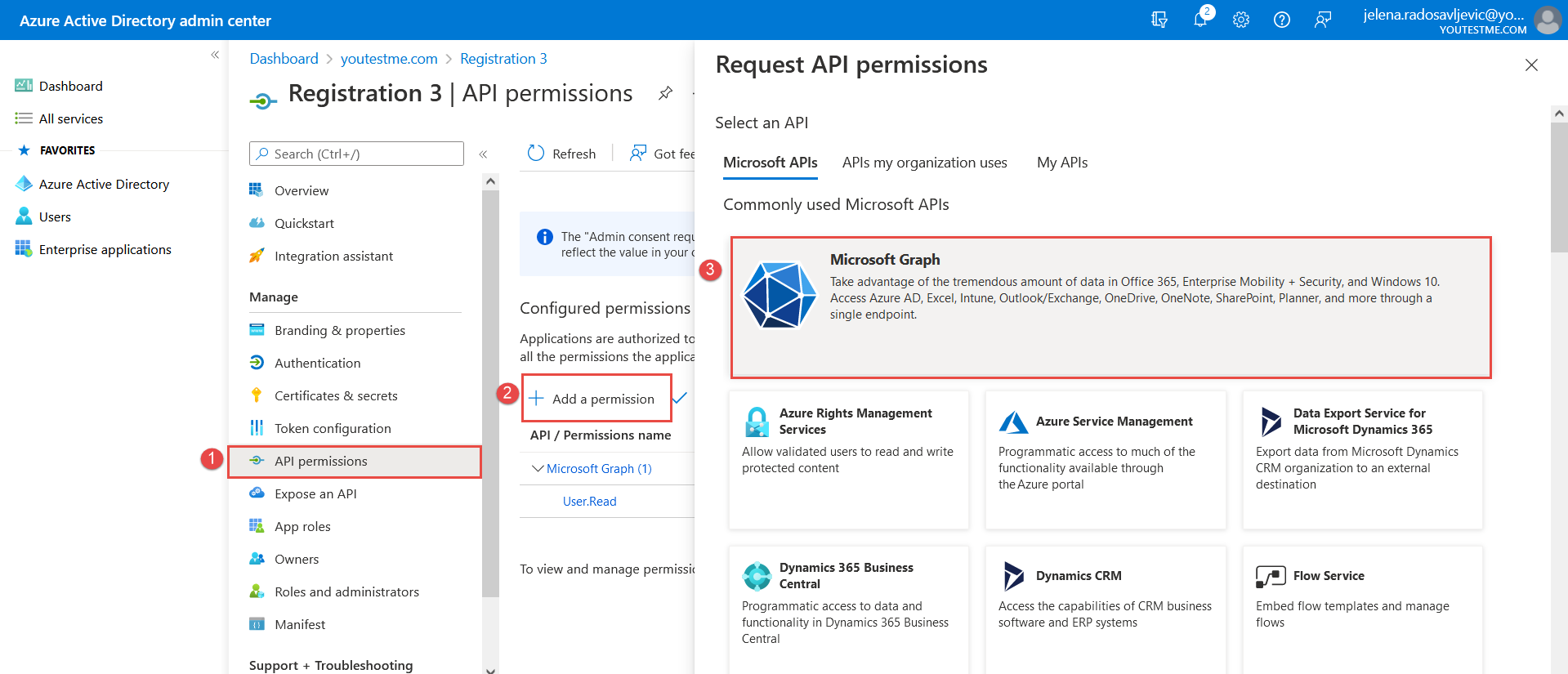1568x674 pixels.
Task: Collapse the left navigation sidebar
Action: click(215, 55)
